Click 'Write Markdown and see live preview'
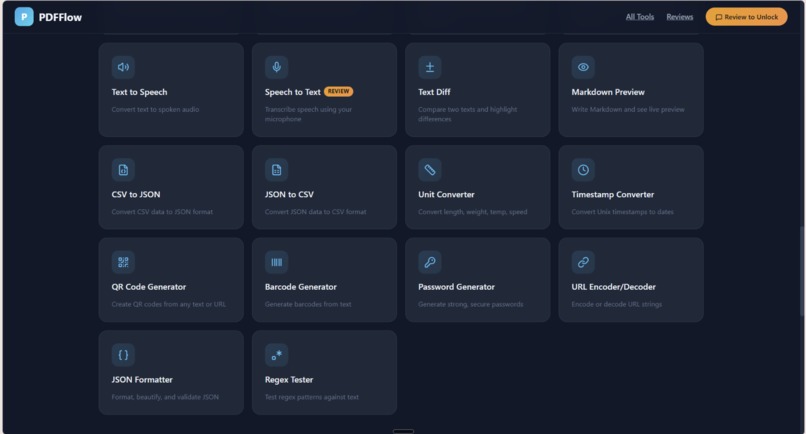 pos(628,110)
